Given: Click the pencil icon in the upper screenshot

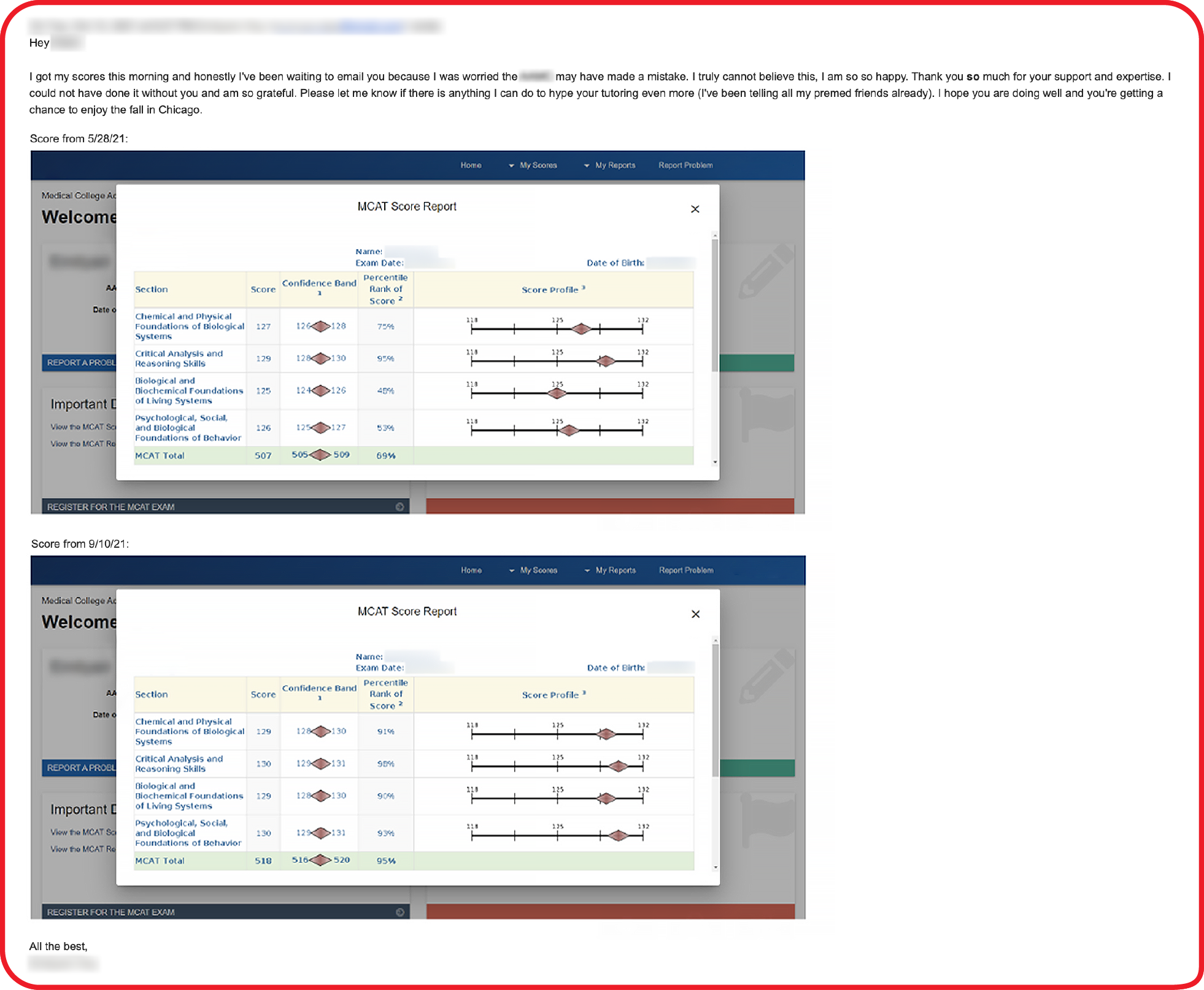Looking at the screenshot, I should point(765,272).
